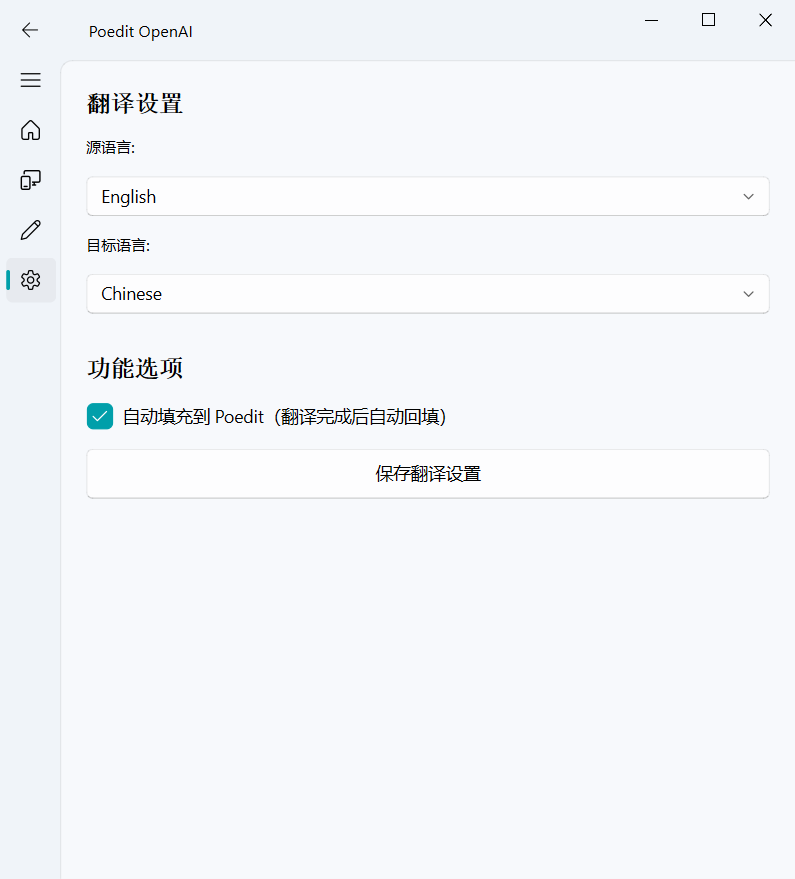
Task: Click the 翻译设置 section heading
Action: point(135,103)
